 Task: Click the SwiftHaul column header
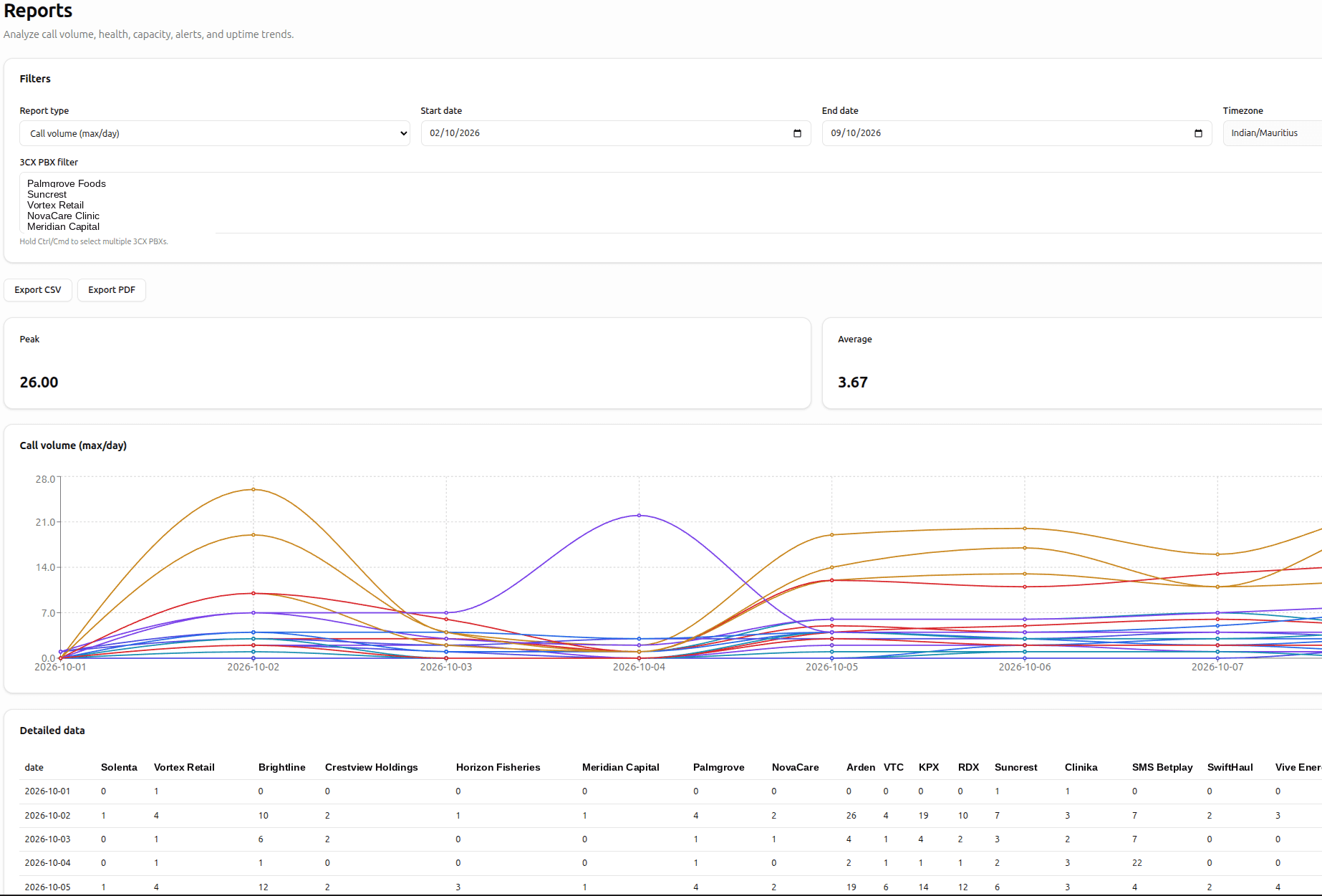1230,767
